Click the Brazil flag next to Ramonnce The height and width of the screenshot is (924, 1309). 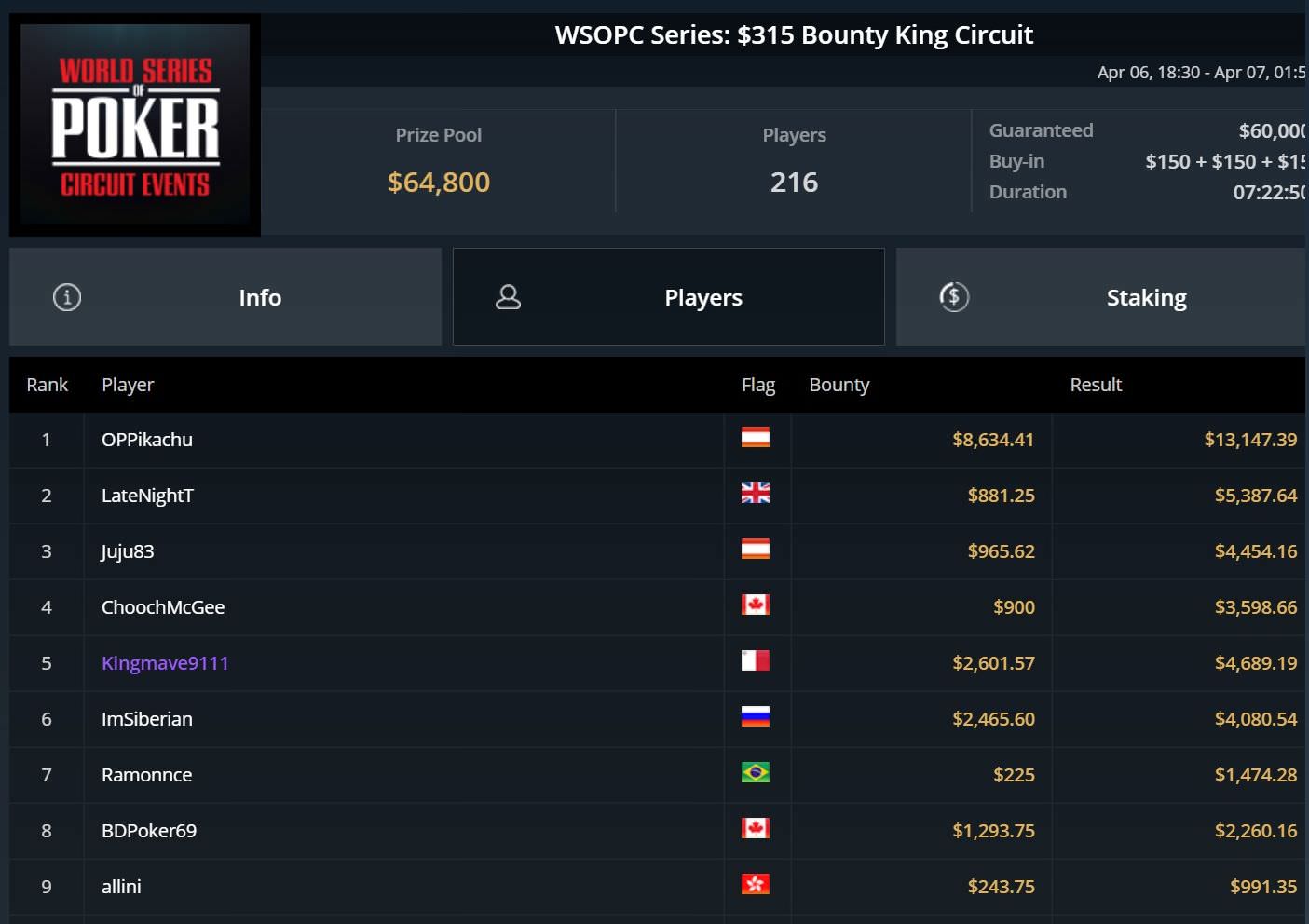[x=755, y=773]
